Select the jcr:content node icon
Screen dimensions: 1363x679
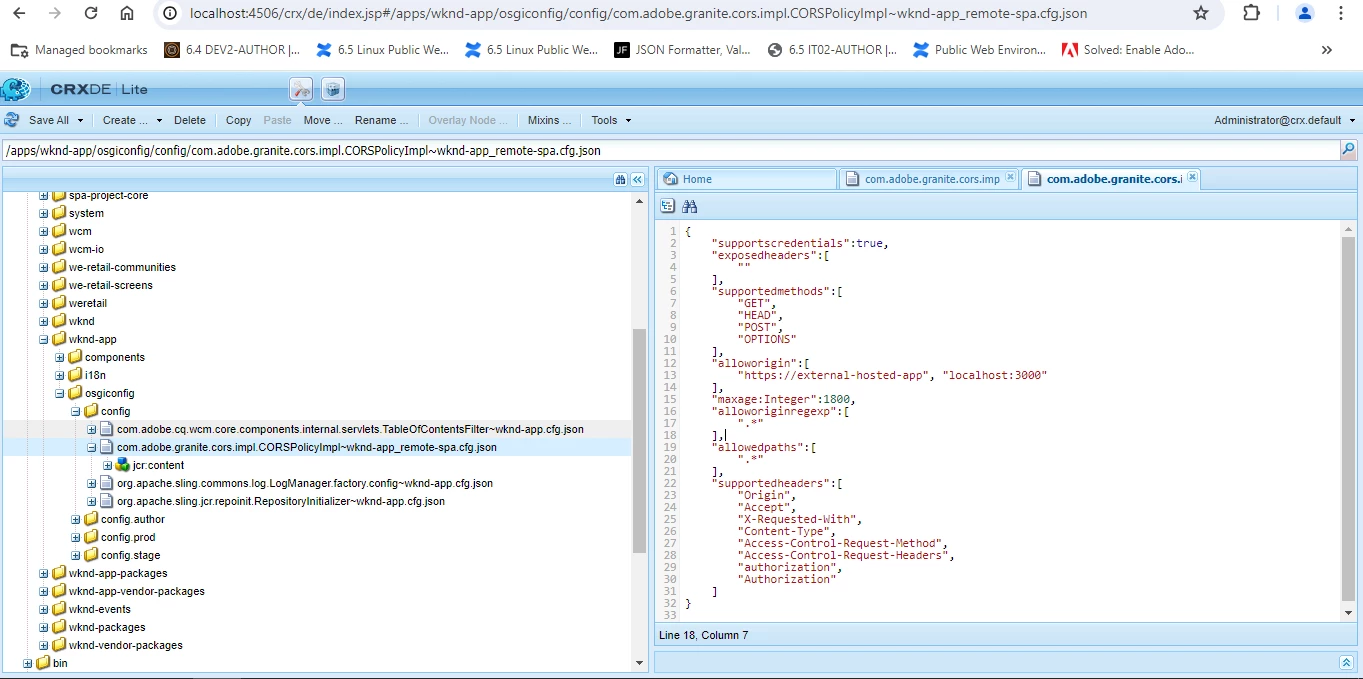[123, 465]
